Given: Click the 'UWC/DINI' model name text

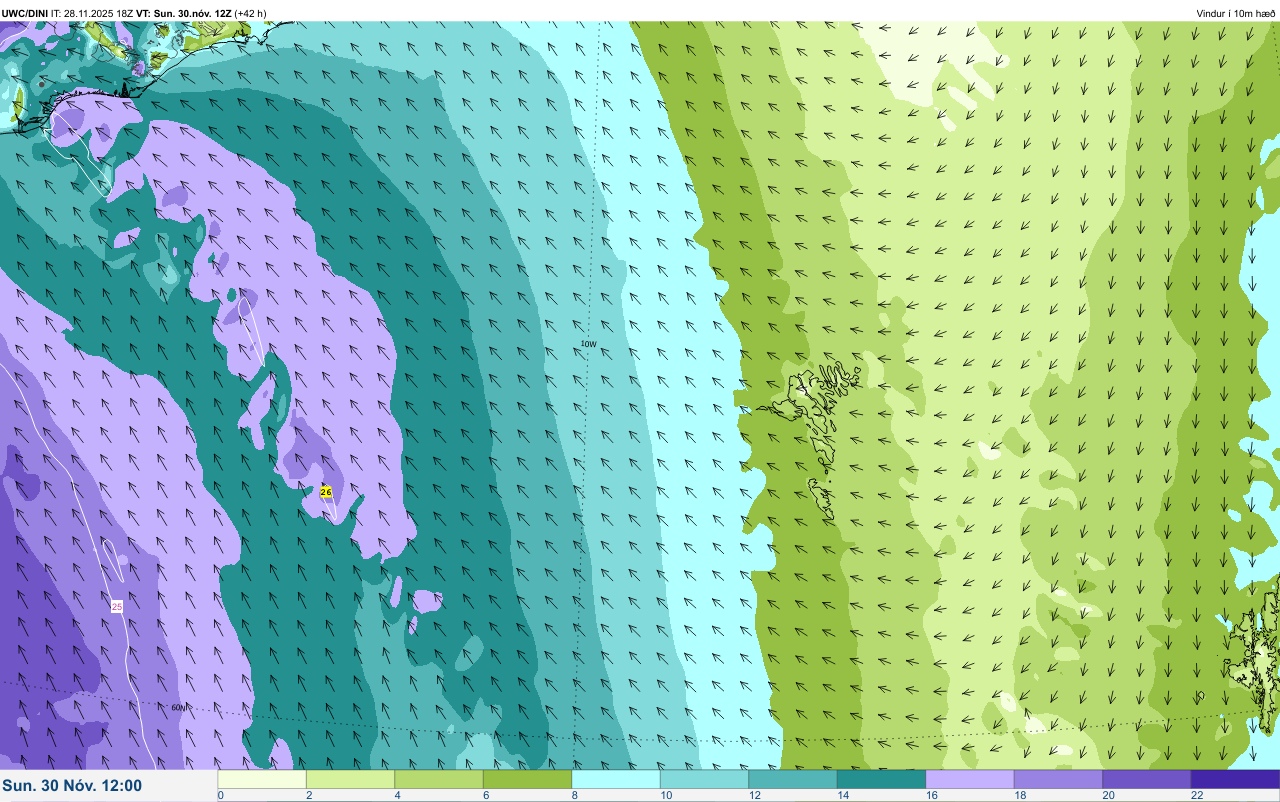Looking at the screenshot, I should click(x=25, y=13).
